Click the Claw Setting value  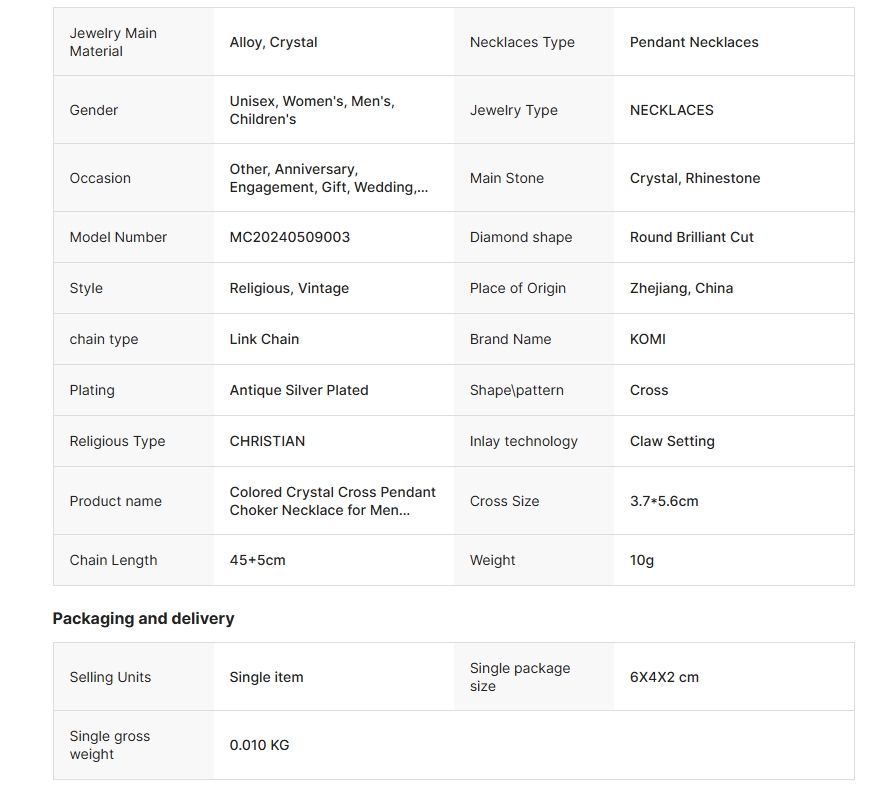click(x=671, y=441)
